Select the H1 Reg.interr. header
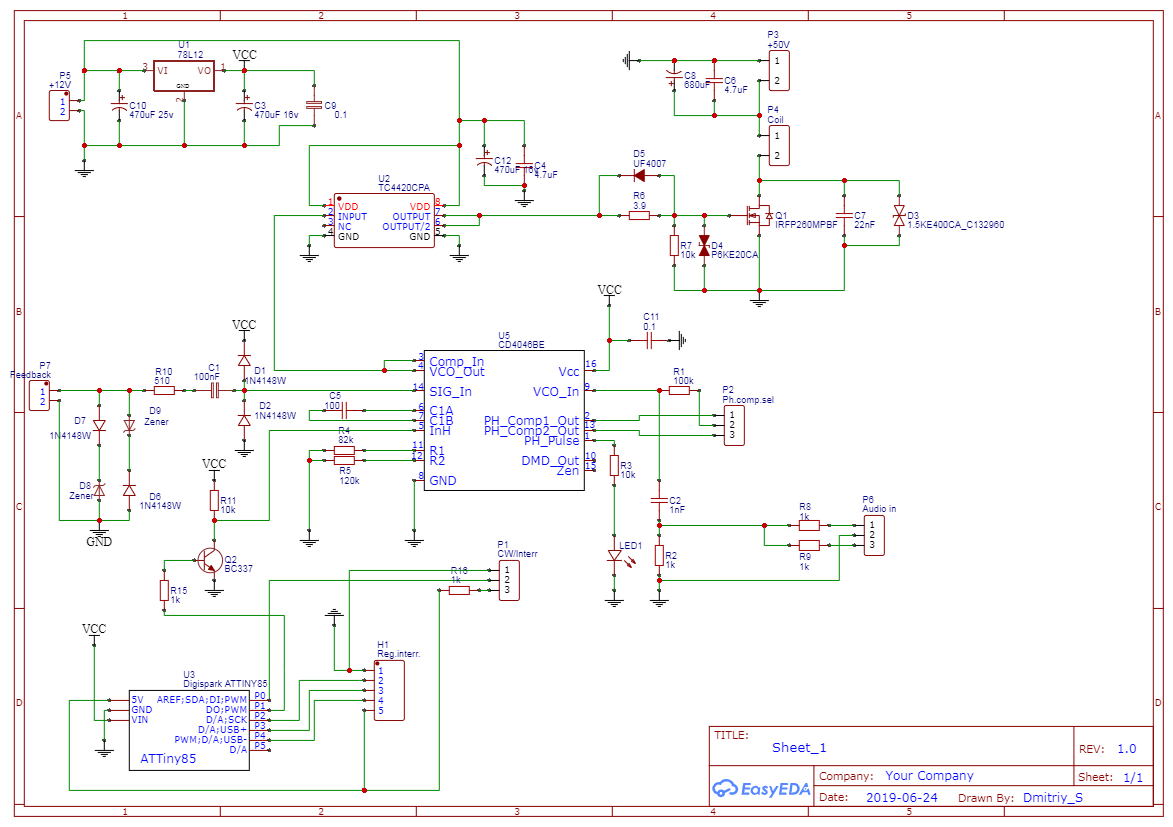1173x827 pixels. (389, 690)
